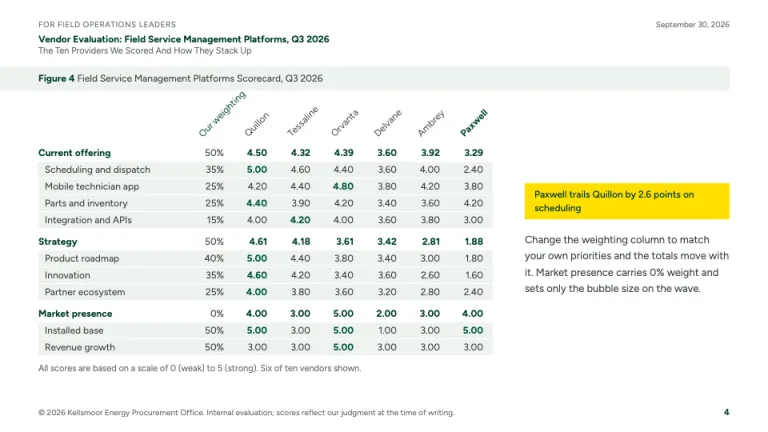Screen dimensions: 768x432
Task: Select the "Delvane" column header
Action: pyautogui.click(x=387, y=122)
